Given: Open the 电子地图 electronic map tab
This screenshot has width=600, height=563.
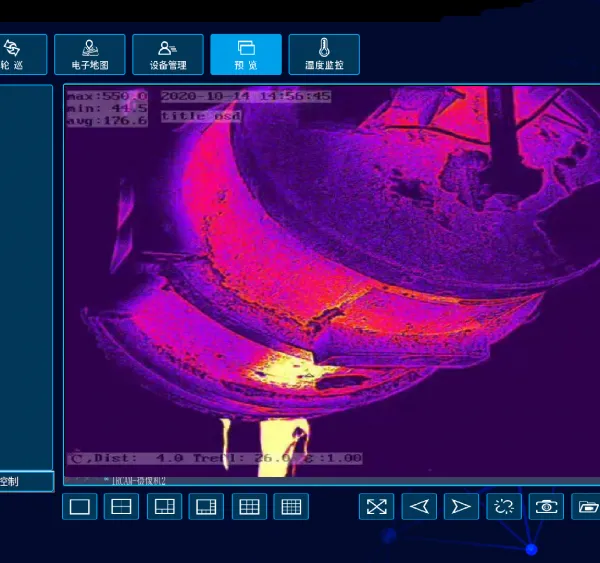Looking at the screenshot, I should [90, 54].
